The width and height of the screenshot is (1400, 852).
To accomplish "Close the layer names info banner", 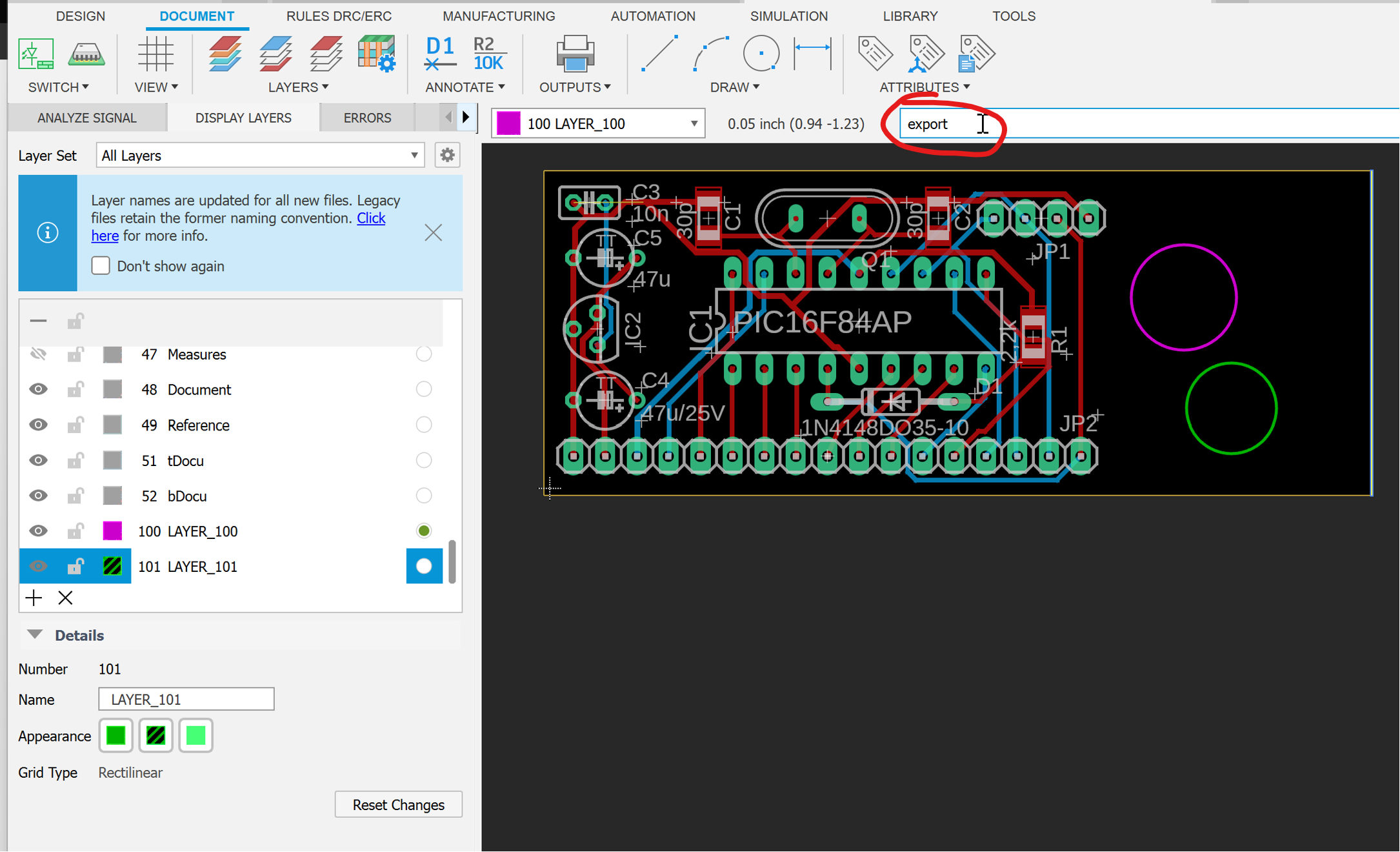I will [x=433, y=232].
